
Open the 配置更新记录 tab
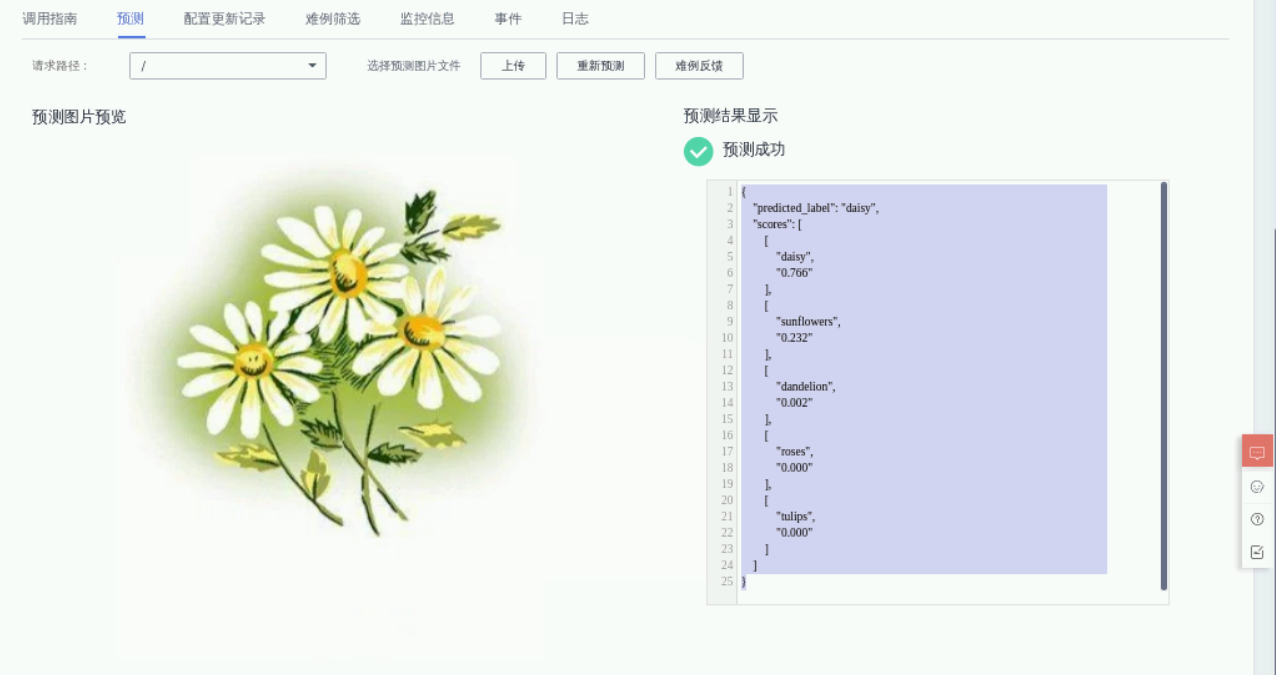point(225,19)
